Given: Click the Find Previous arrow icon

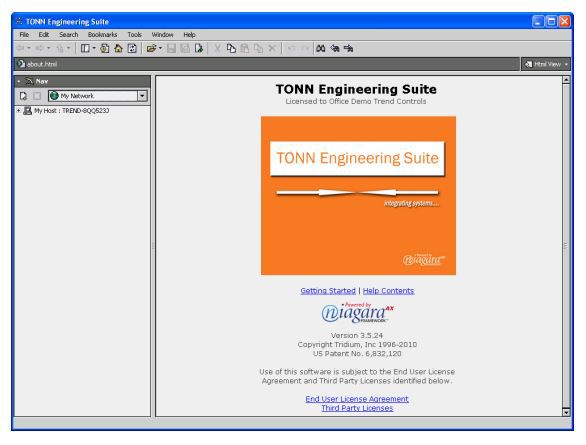Looking at the screenshot, I should pos(335,48).
